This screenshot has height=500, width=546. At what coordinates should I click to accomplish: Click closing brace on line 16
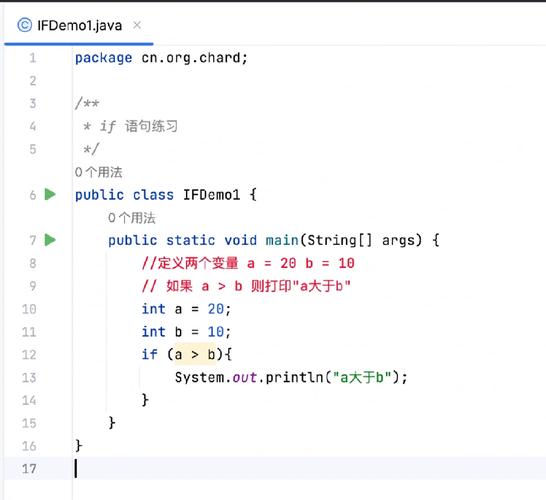(x=79, y=445)
